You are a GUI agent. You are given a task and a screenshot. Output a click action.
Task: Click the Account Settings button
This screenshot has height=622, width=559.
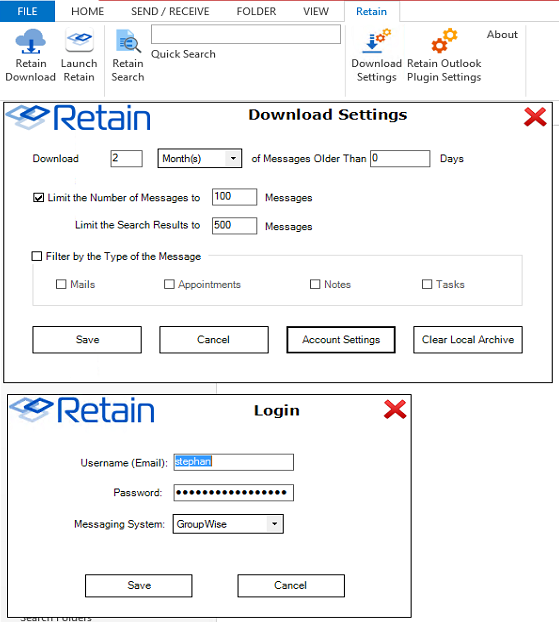(x=341, y=340)
